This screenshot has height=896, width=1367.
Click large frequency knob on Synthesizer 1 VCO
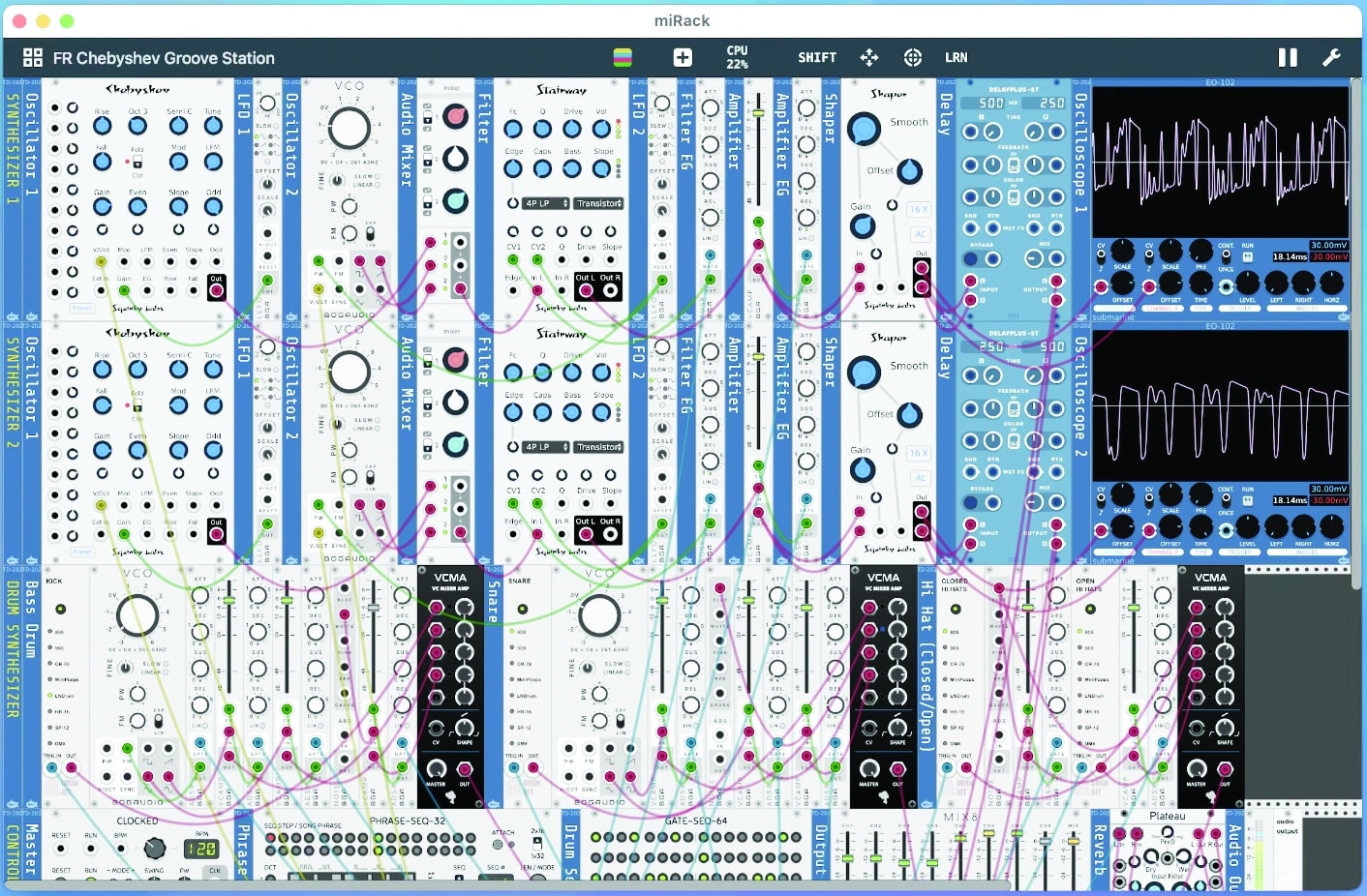tap(349, 128)
